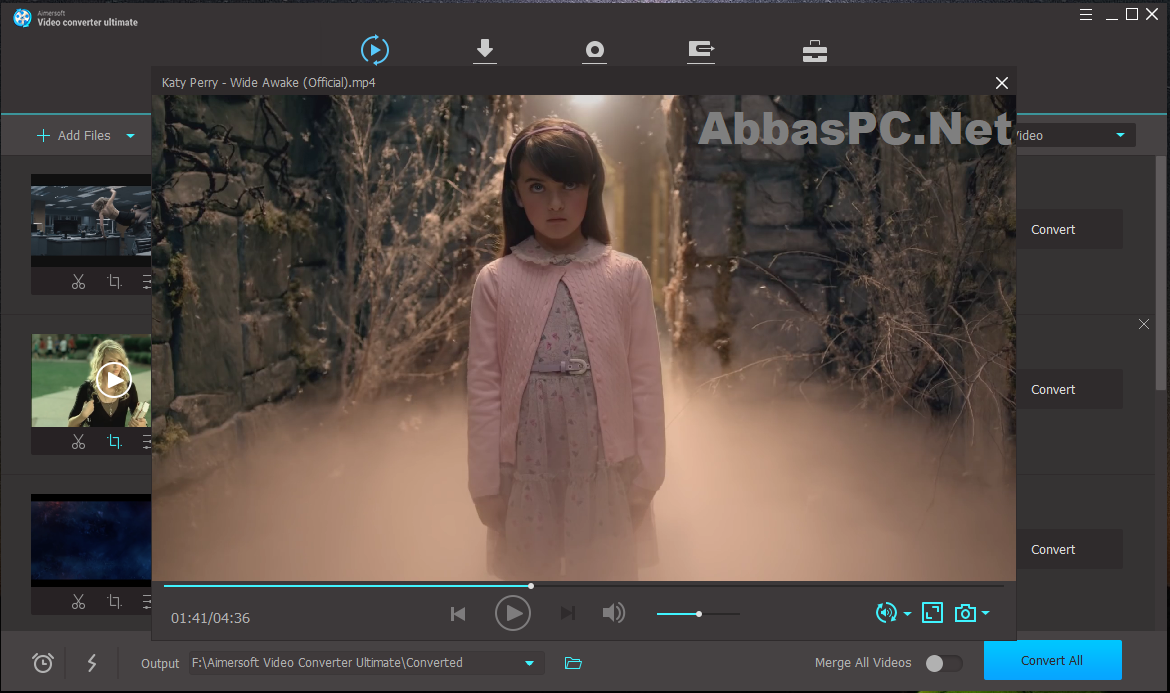Image resolution: width=1170 pixels, height=693 pixels.
Task: Click the audio track icon in preview
Action: (886, 613)
